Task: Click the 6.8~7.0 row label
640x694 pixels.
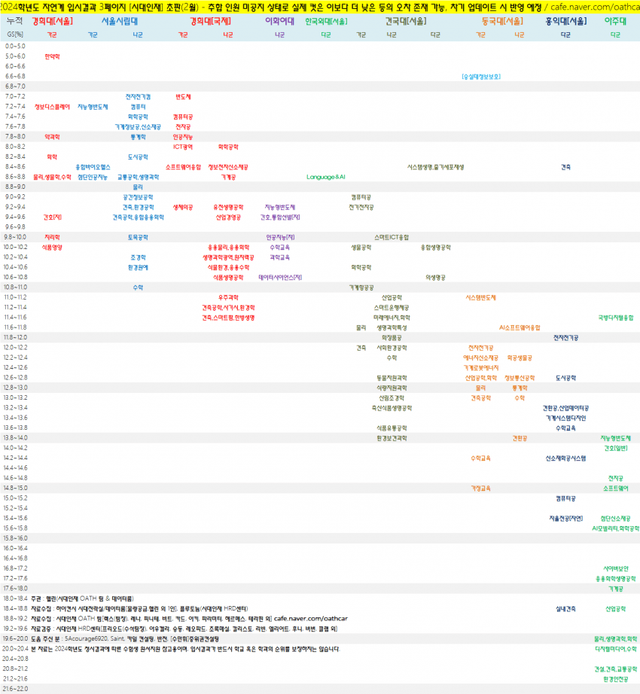Action: click(x=15, y=86)
